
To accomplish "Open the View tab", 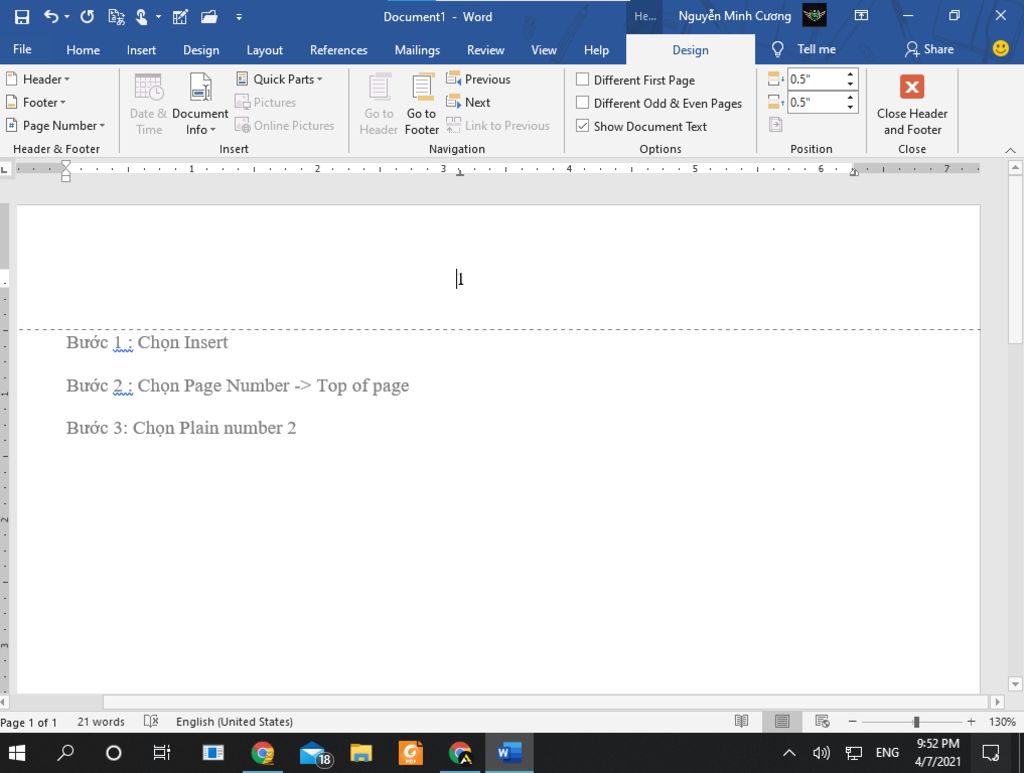I will click(543, 50).
